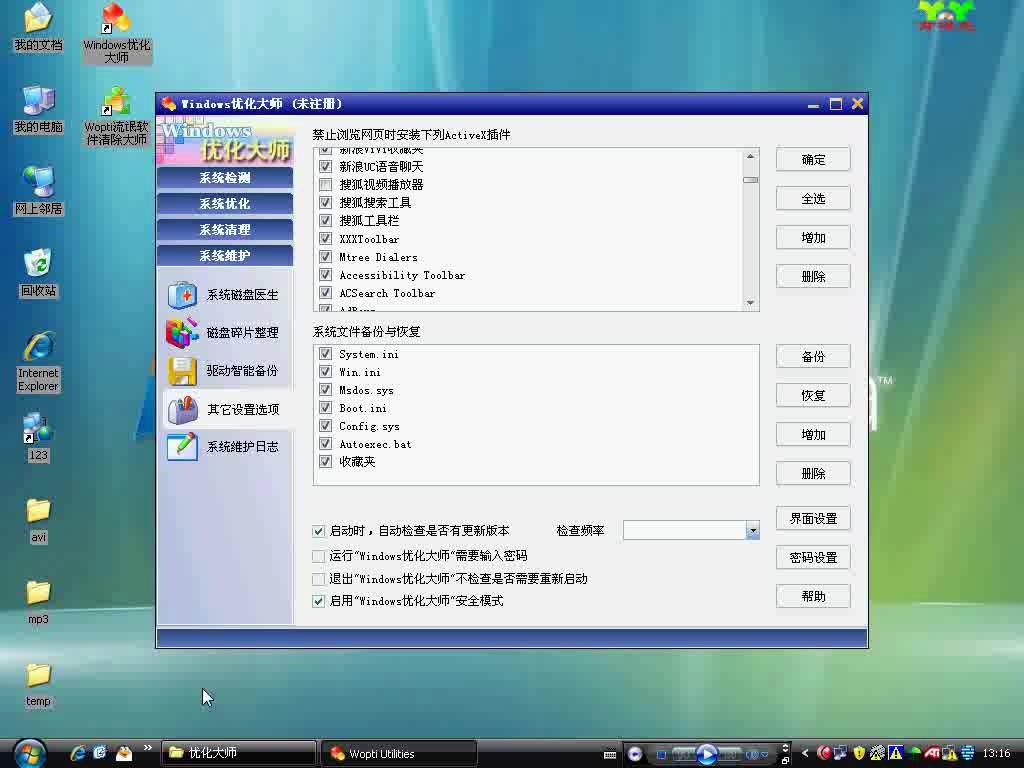Click 删除 button for ActiveX list
The image size is (1024, 768).
pyautogui.click(x=813, y=276)
